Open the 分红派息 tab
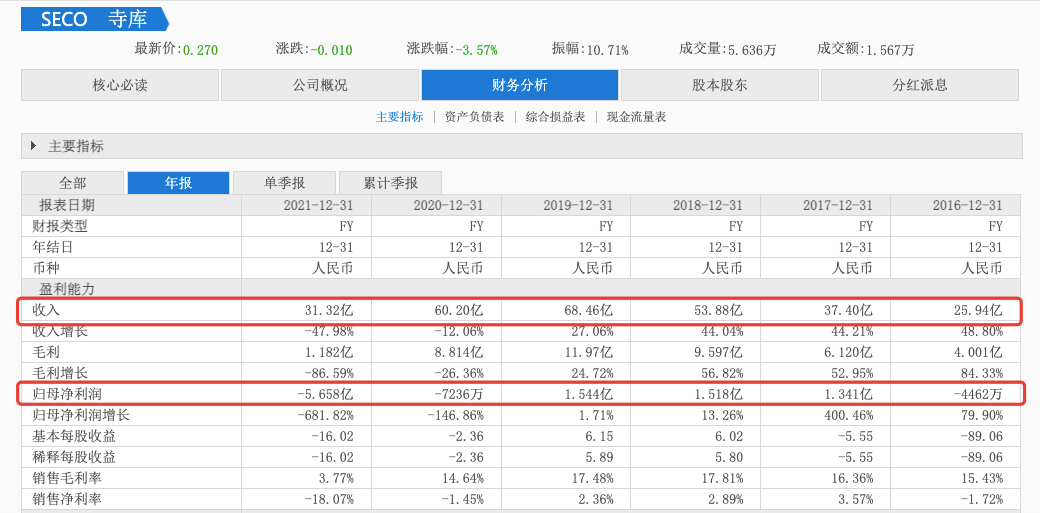The width and height of the screenshot is (1040, 513). coord(920,85)
